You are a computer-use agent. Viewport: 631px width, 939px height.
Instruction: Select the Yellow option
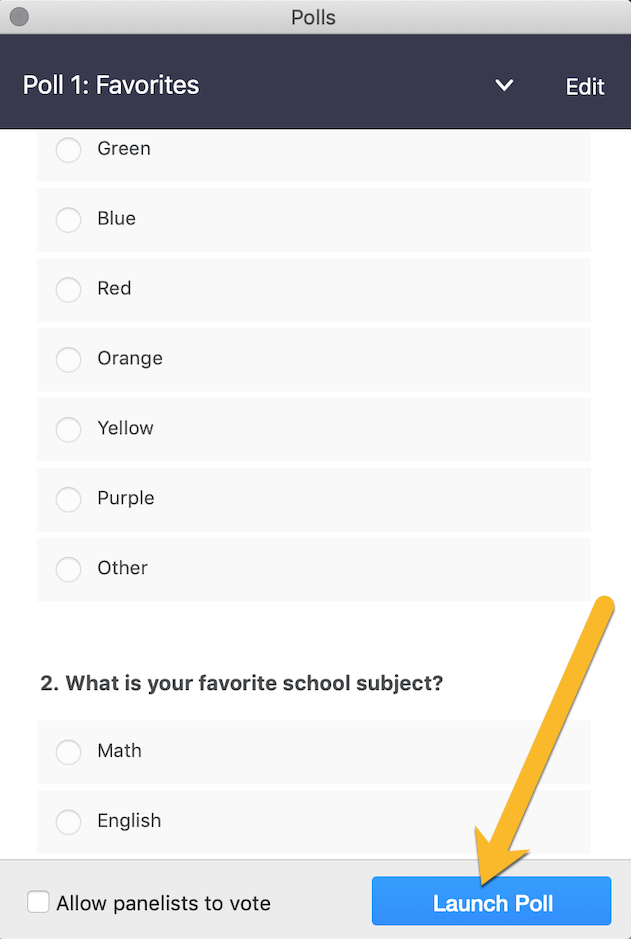68,429
